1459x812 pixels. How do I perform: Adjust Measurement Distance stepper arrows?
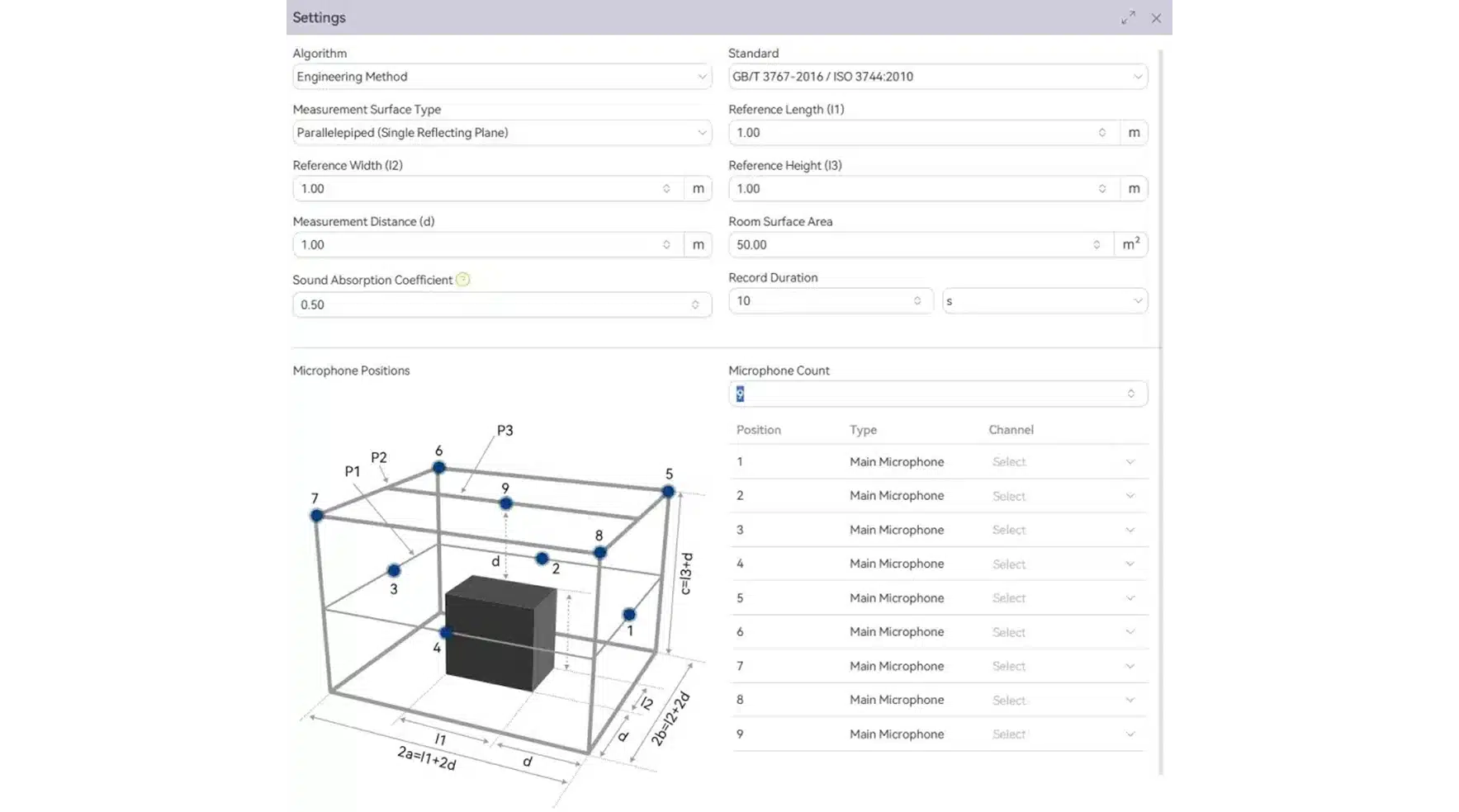(666, 245)
